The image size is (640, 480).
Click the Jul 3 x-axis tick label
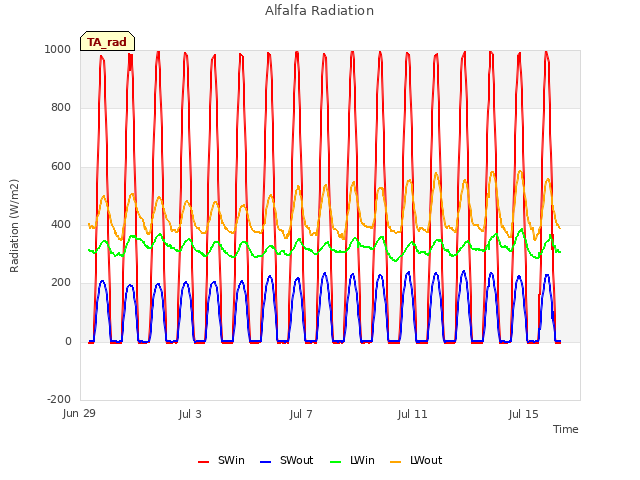pyautogui.click(x=190, y=414)
